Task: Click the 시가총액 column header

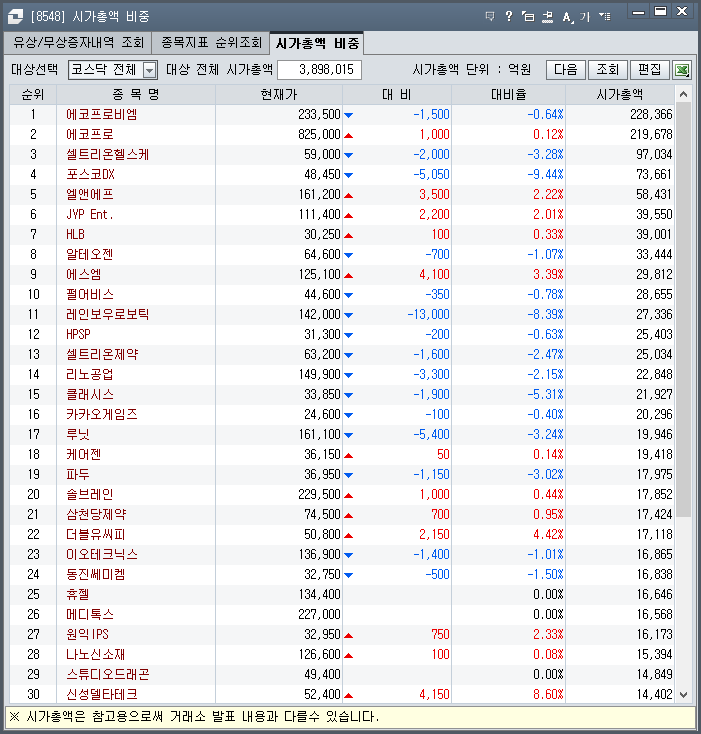Action: [620, 95]
